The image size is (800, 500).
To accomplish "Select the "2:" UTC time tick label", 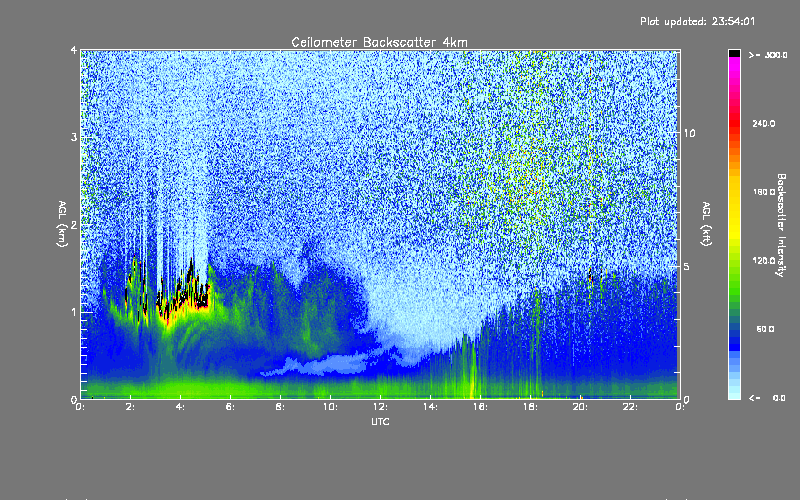I will 131,407.
